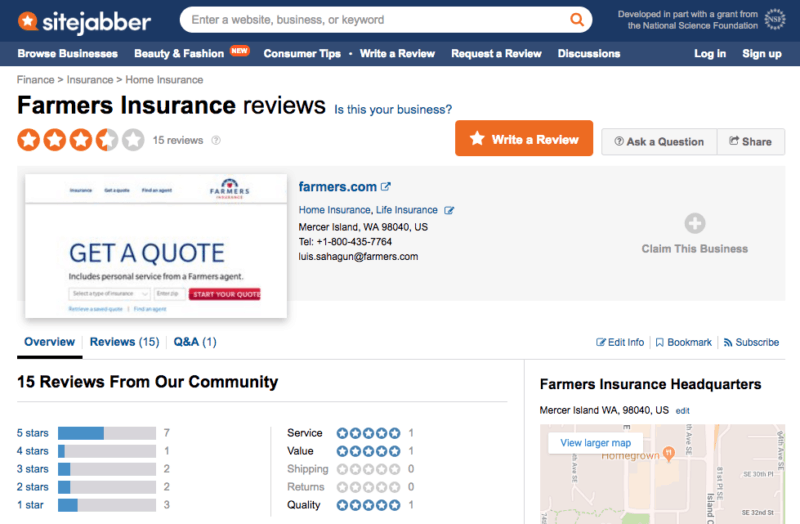Open the Consumer Tips menu
The height and width of the screenshot is (524, 800).
[302, 54]
